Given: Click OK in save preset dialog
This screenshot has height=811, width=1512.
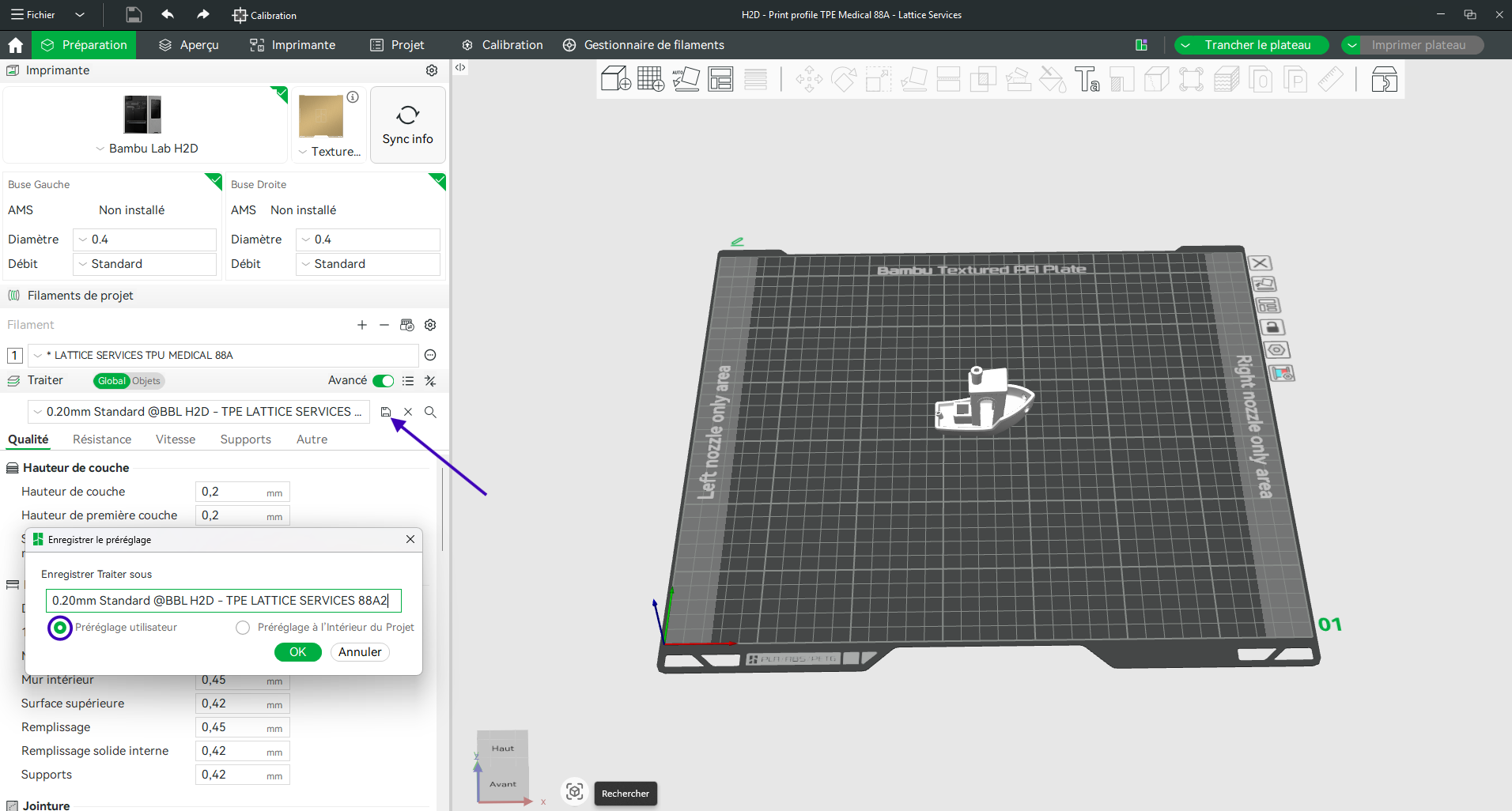Looking at the screenshot, I should (298, 652).
